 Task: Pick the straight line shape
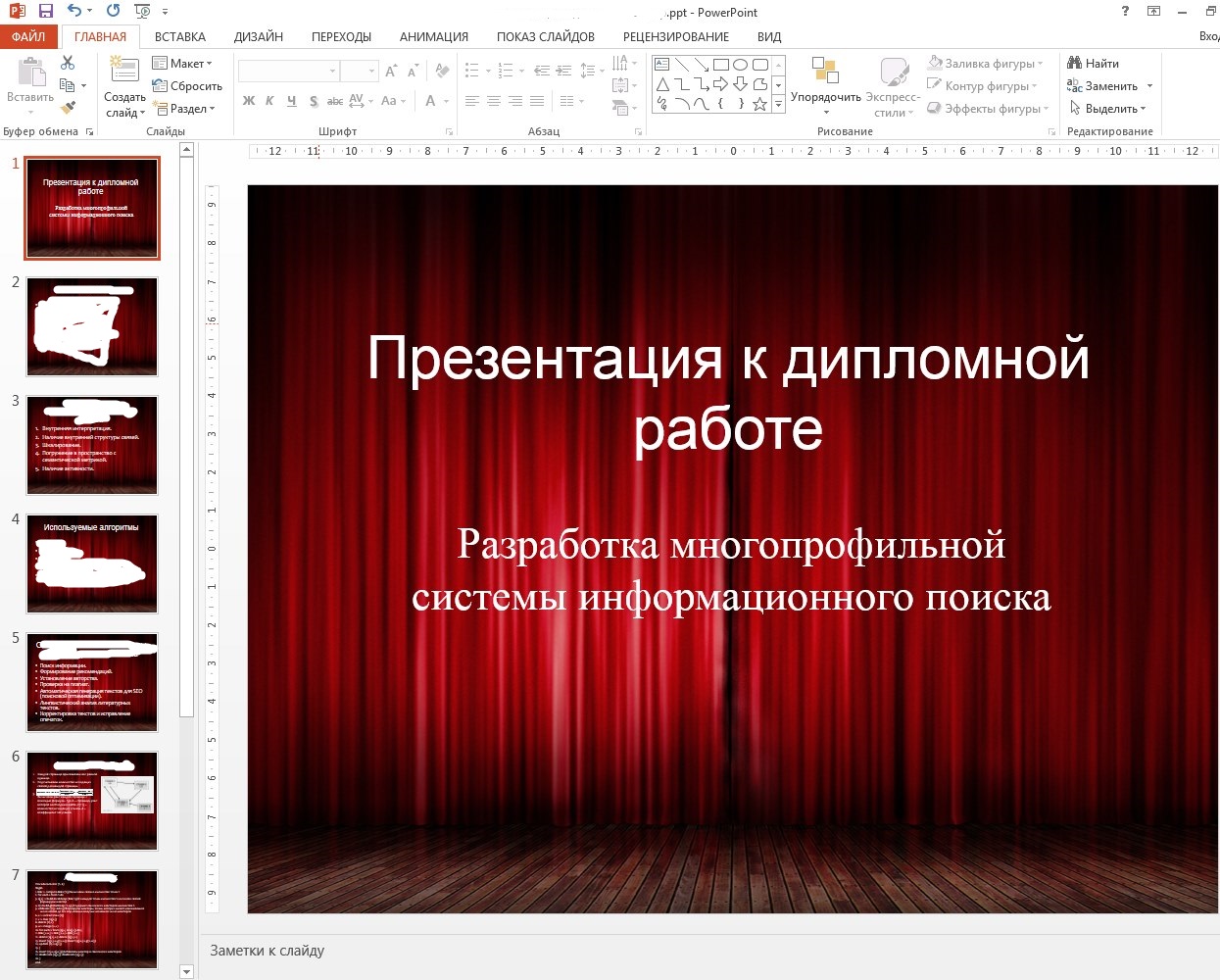pyautogui.click(x=681, y=65)
